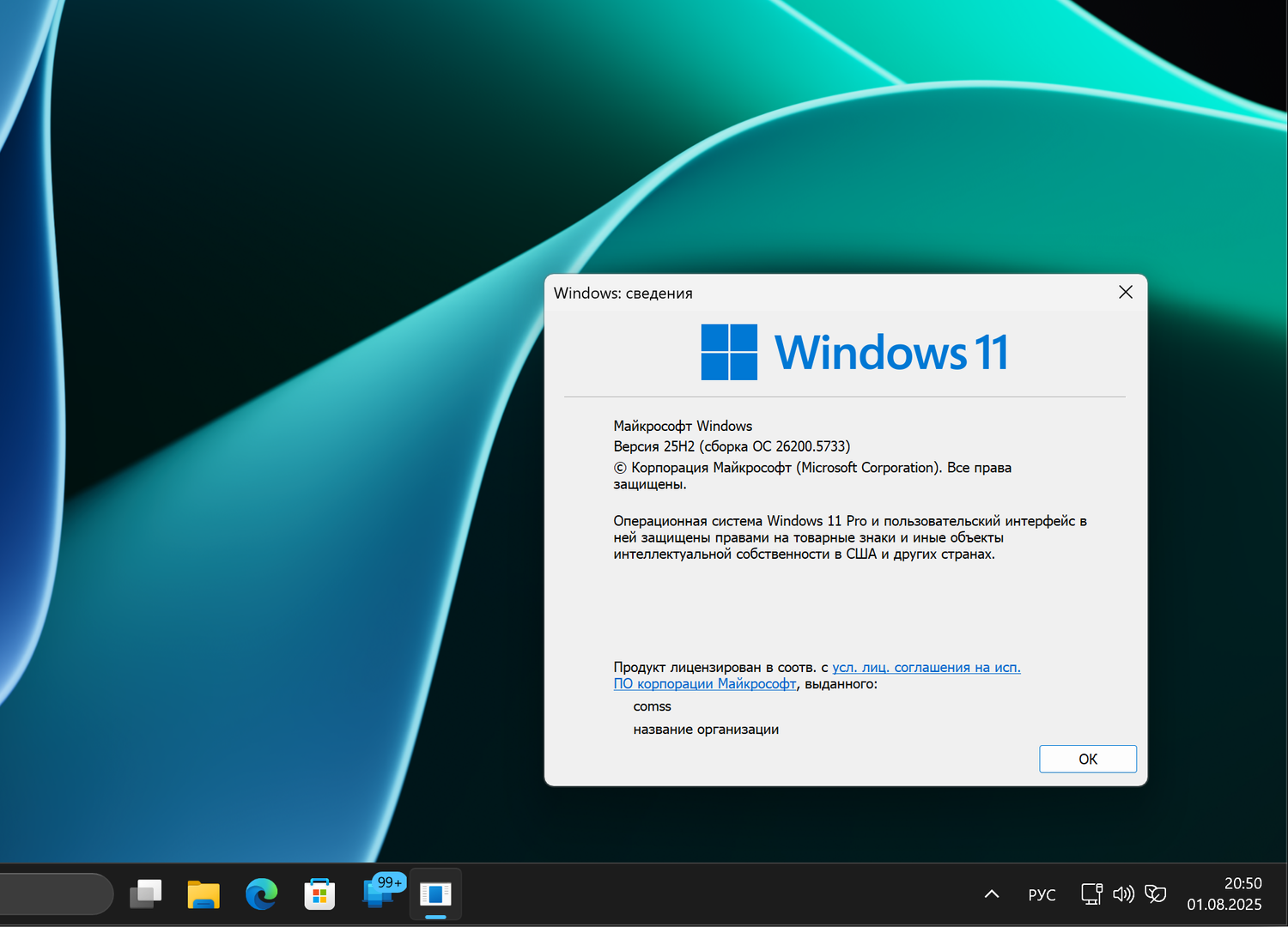1288x927 pixels.
Task: Click the ПО корпорации Майкрософт link
Action: (x=704, y=683)
